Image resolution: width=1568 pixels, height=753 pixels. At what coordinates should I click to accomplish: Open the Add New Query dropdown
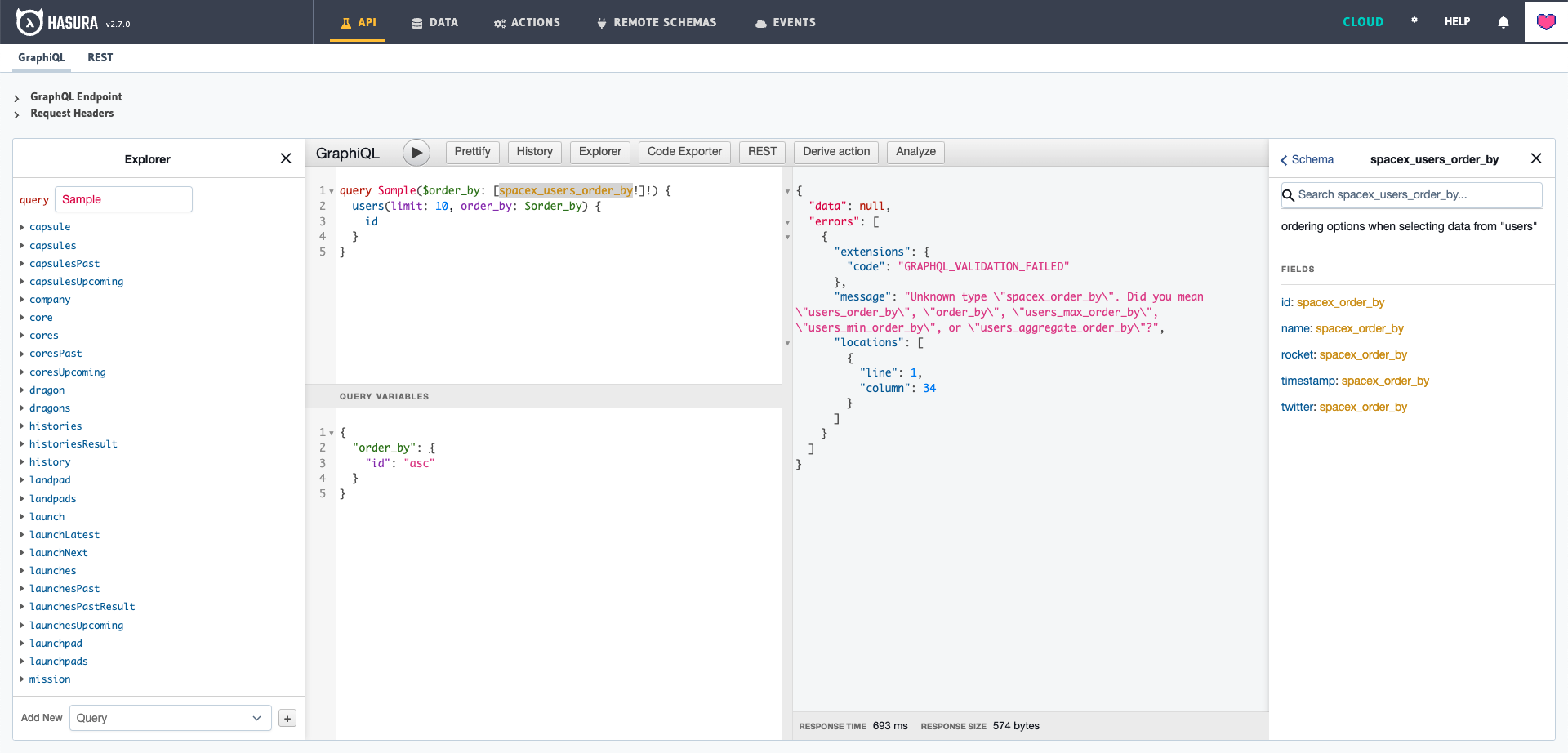[x=170, y=718]
